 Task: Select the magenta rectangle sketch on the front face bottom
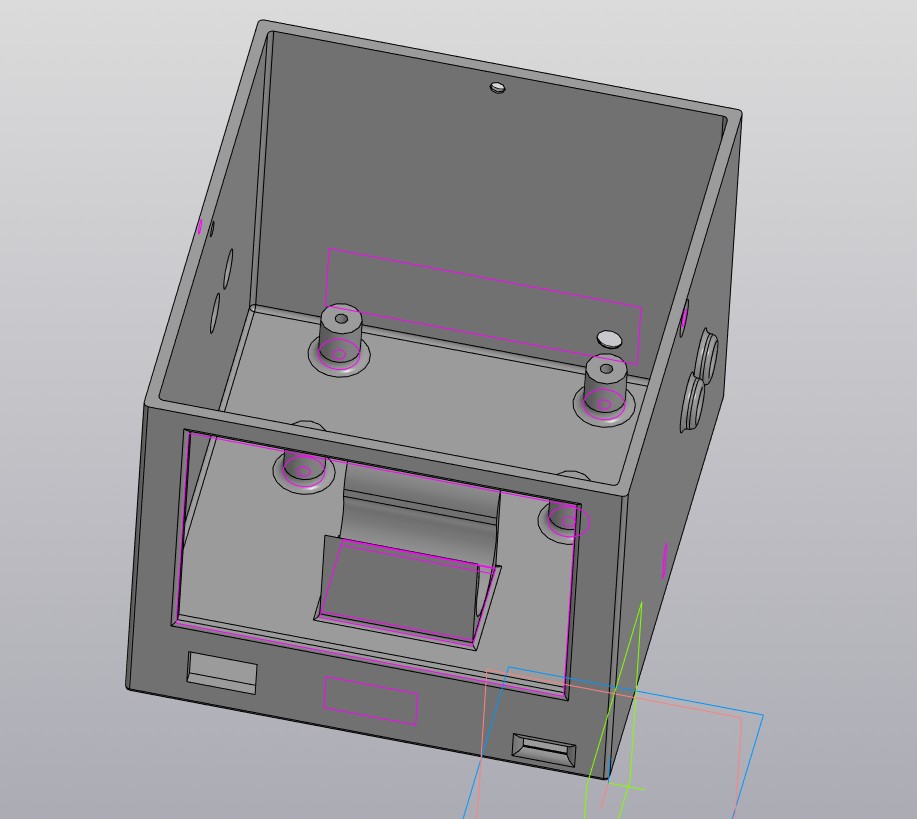pos(371,700)
